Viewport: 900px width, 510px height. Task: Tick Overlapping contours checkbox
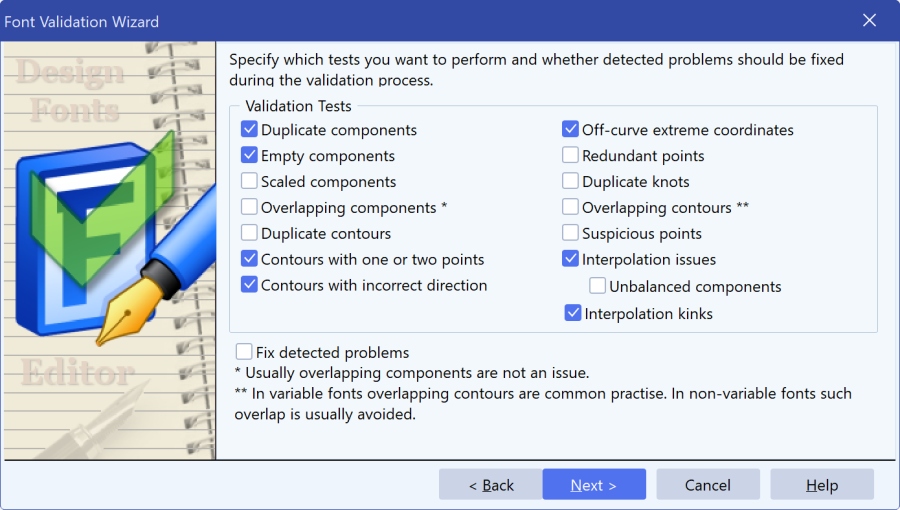pos(570,207)
